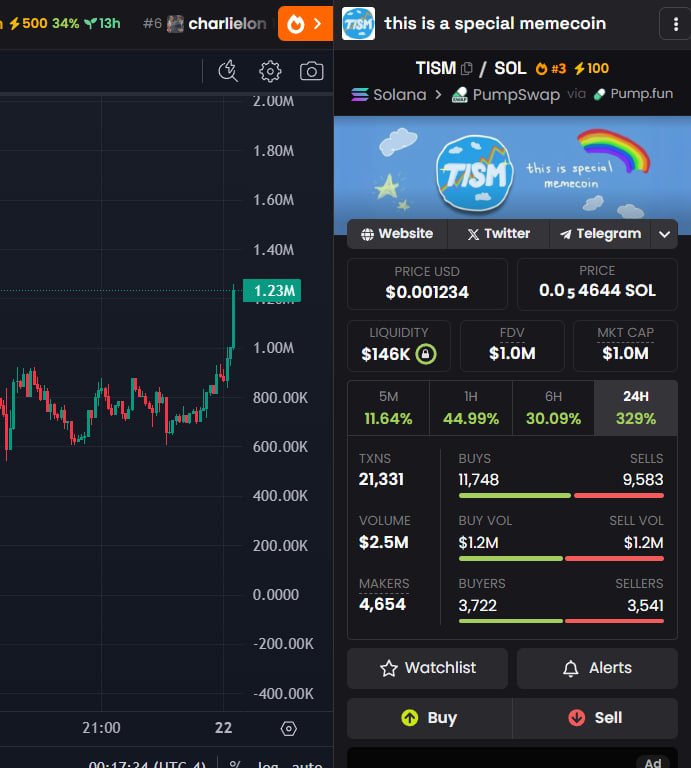Screen dimensions: 691x768
Task: Toggle log scale on chart
Action: [x=268, y=764]
